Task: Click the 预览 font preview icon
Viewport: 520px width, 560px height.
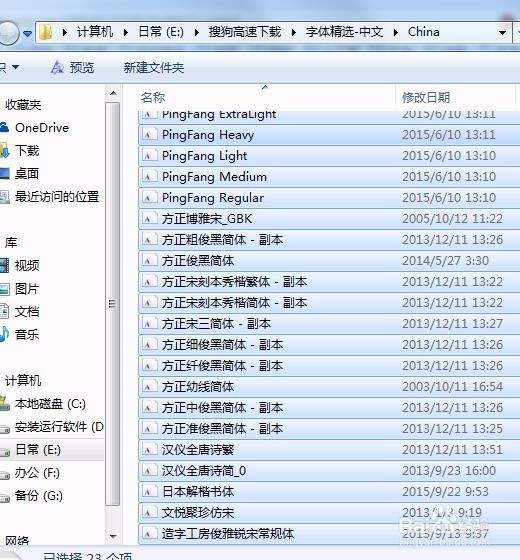Action: pos(57,67)
